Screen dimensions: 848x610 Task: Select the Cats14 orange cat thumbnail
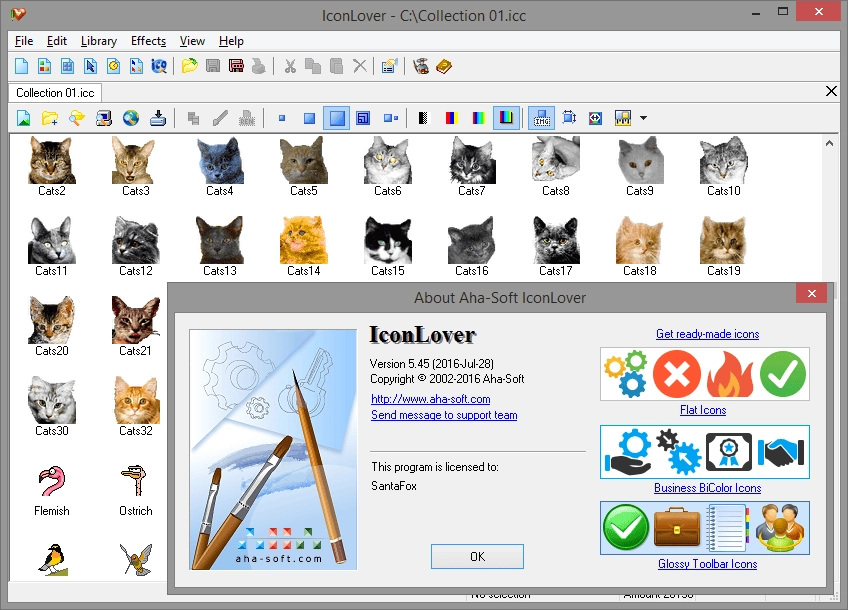click(303, 246)
